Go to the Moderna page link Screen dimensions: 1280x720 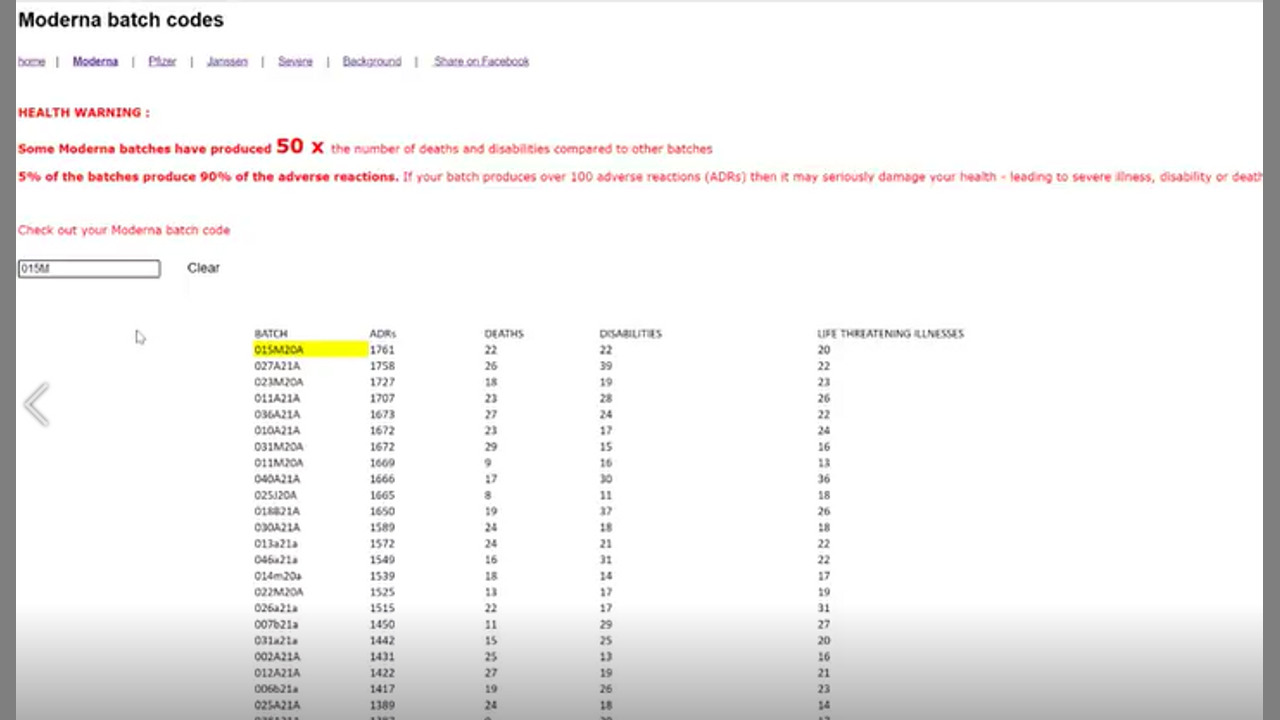point(95,61)
